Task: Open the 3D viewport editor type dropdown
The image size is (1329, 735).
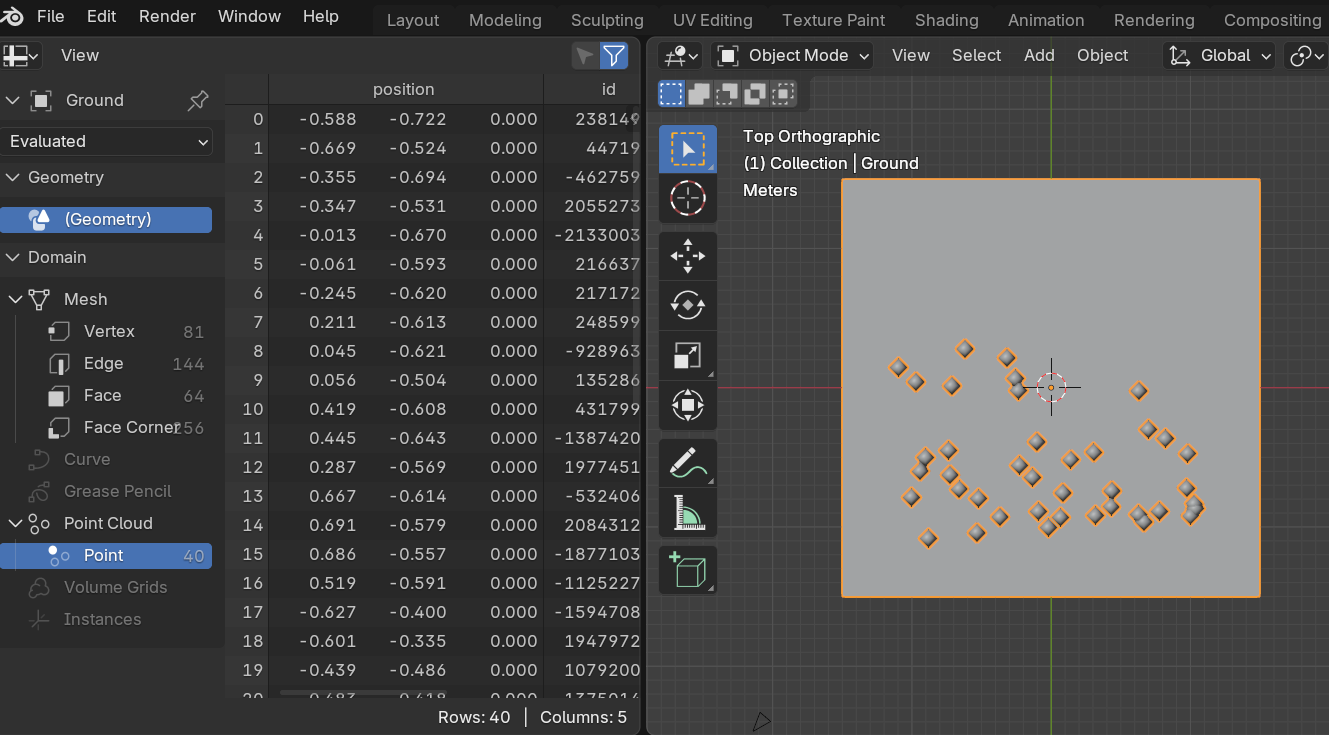Action: [683, 56]
